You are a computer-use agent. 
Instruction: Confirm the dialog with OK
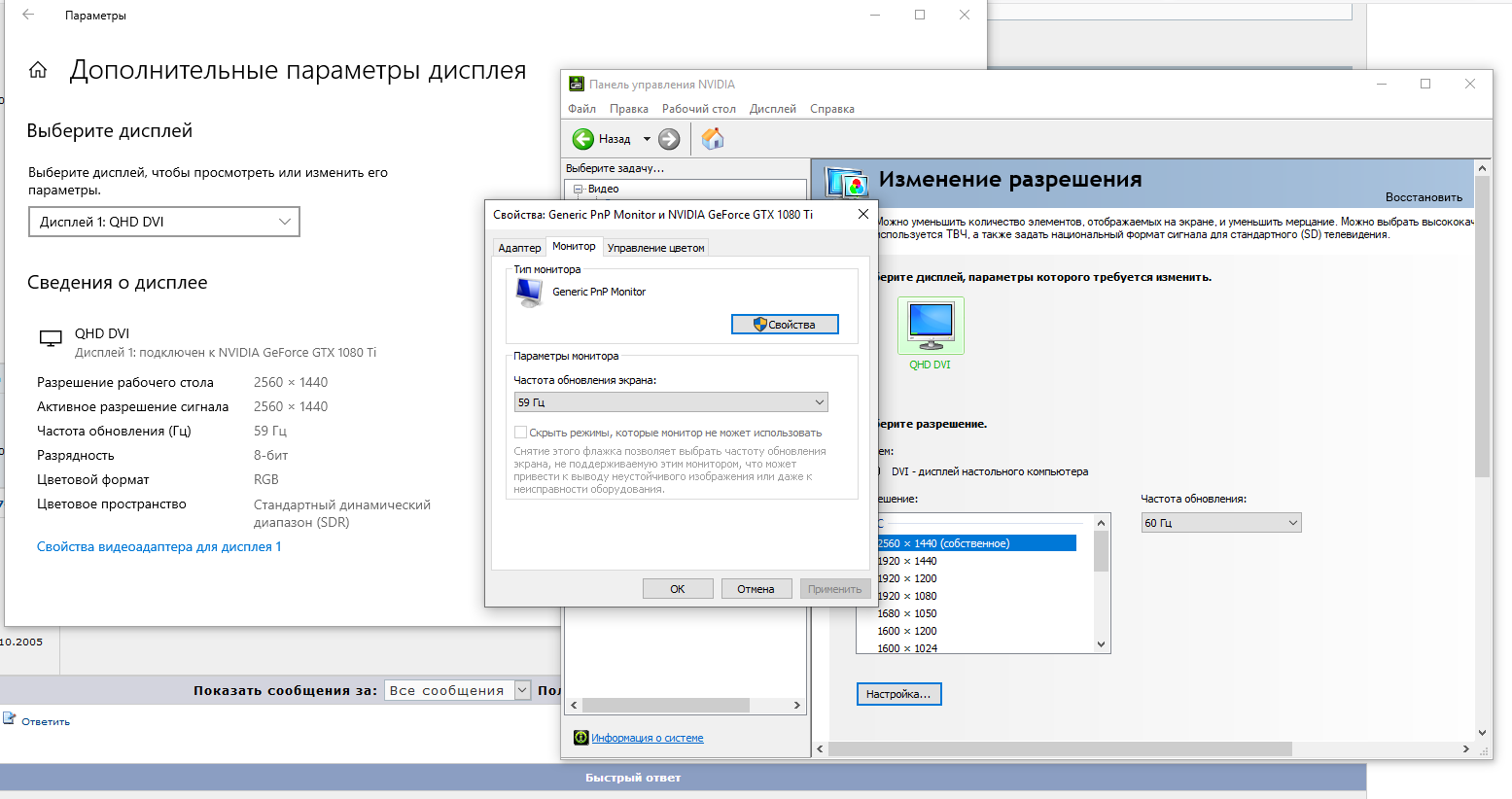point(678,589)
